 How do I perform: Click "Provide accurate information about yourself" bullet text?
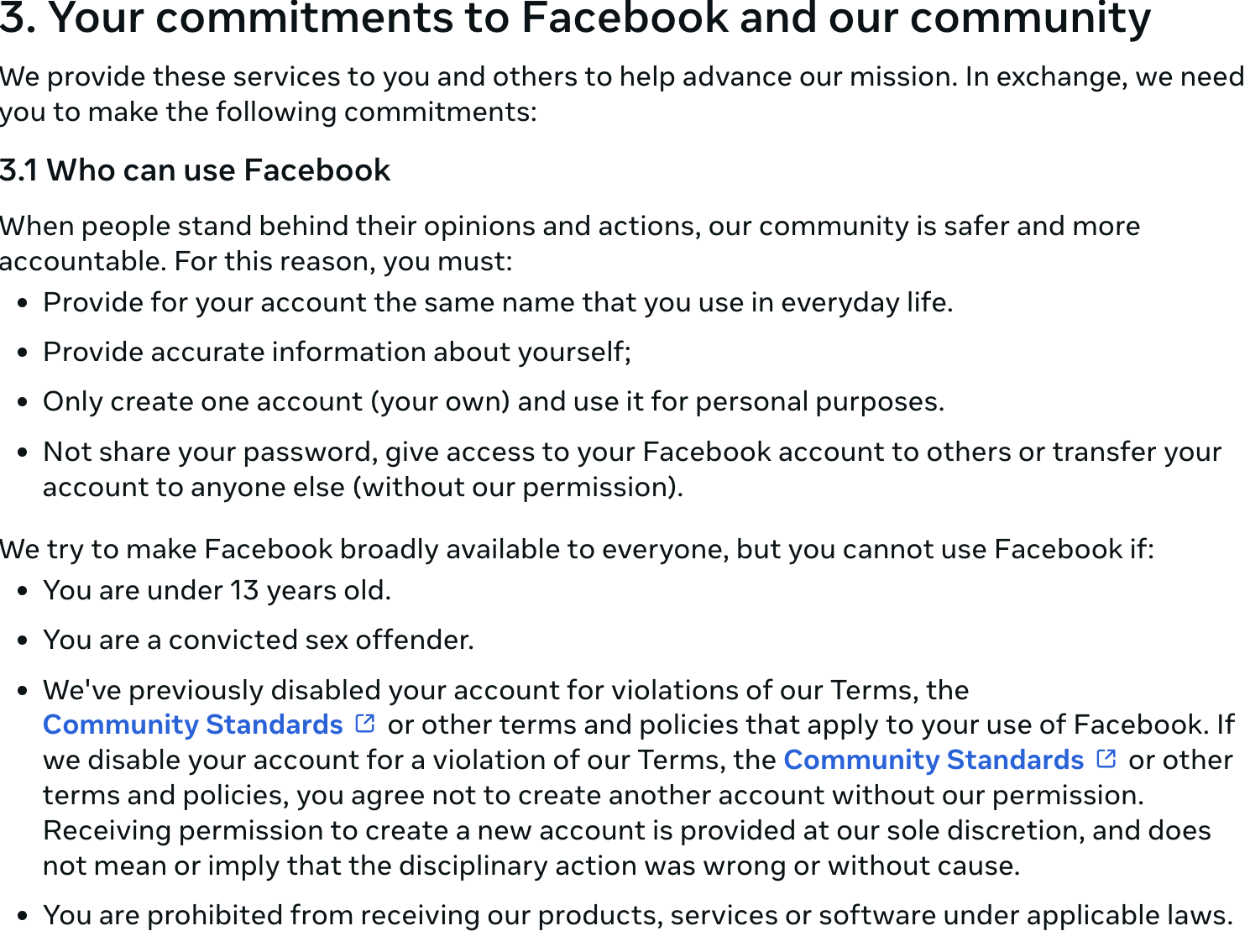click(x=337, y=352)
